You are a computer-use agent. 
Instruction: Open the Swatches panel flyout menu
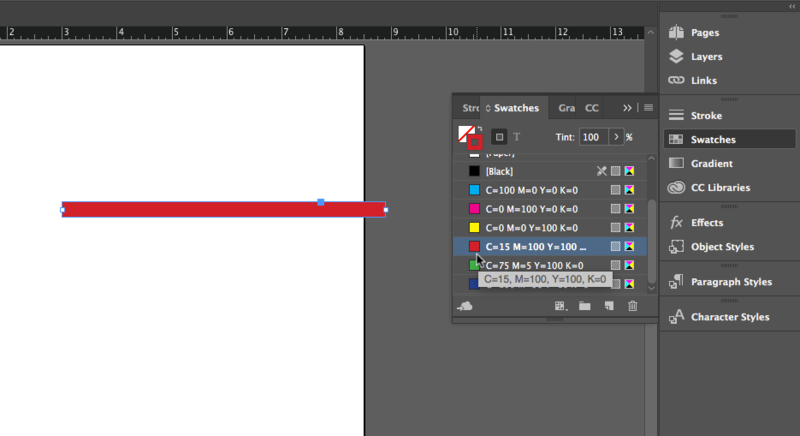pos(648,108)
